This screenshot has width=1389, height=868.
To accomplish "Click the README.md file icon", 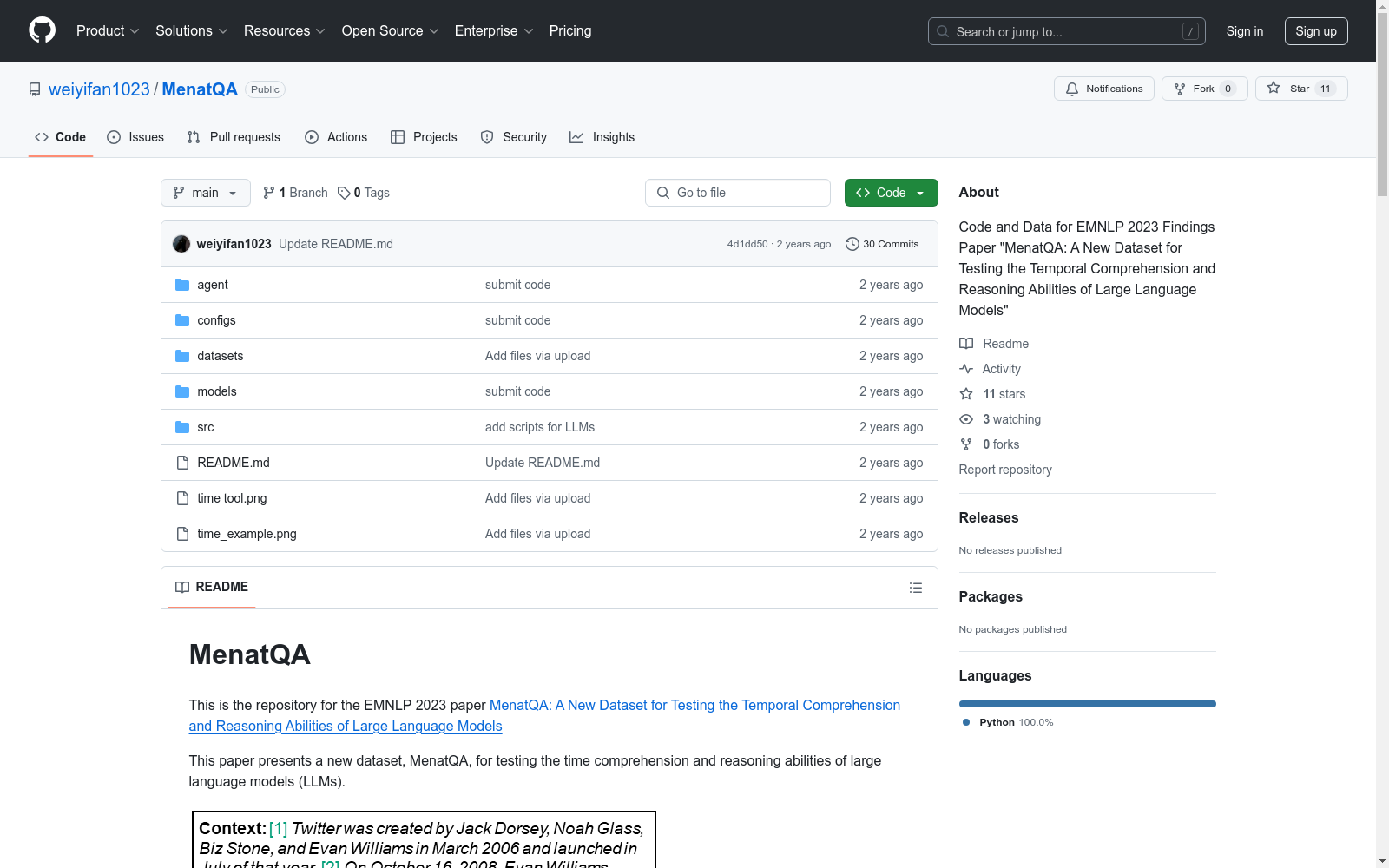I will click(x=182, y=463).
